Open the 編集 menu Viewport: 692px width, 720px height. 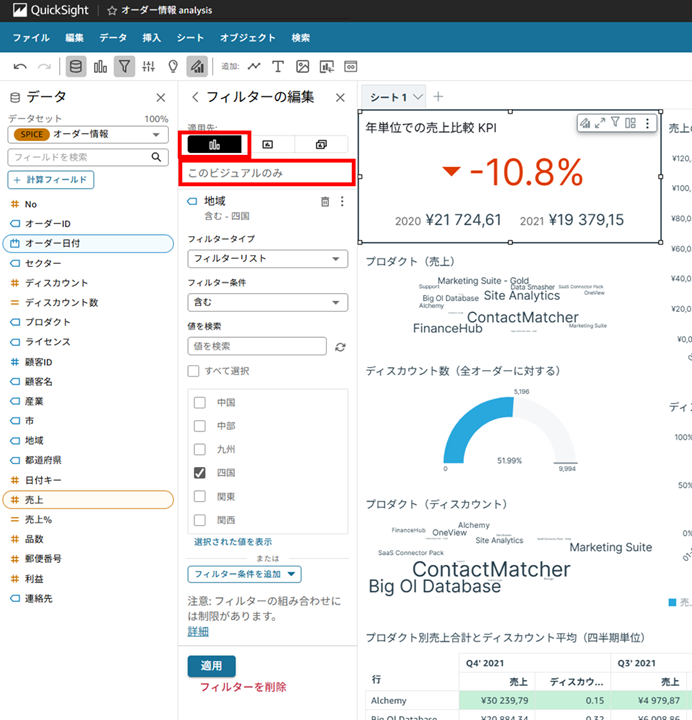[74, 38]
